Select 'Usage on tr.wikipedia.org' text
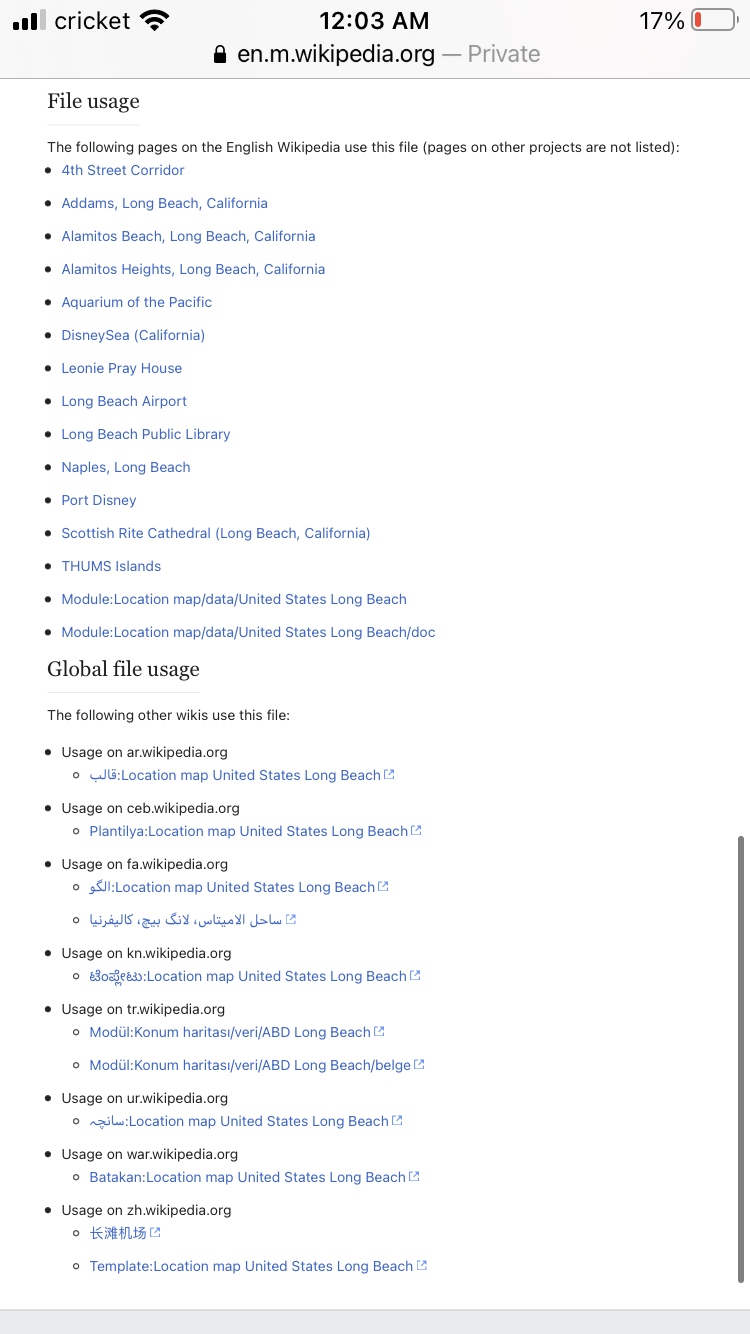Viewport: 750px width, 1334px height. tap(143, 1009)
